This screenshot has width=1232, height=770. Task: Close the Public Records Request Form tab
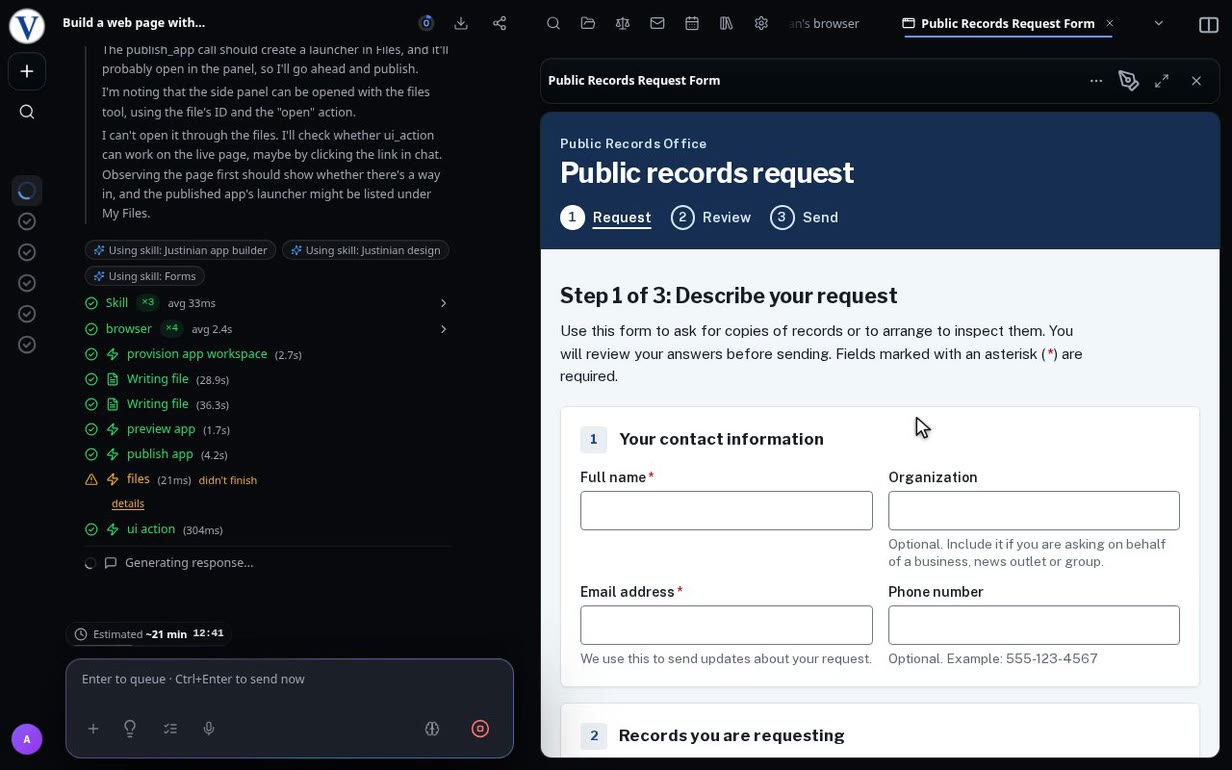click(1109, 23)
